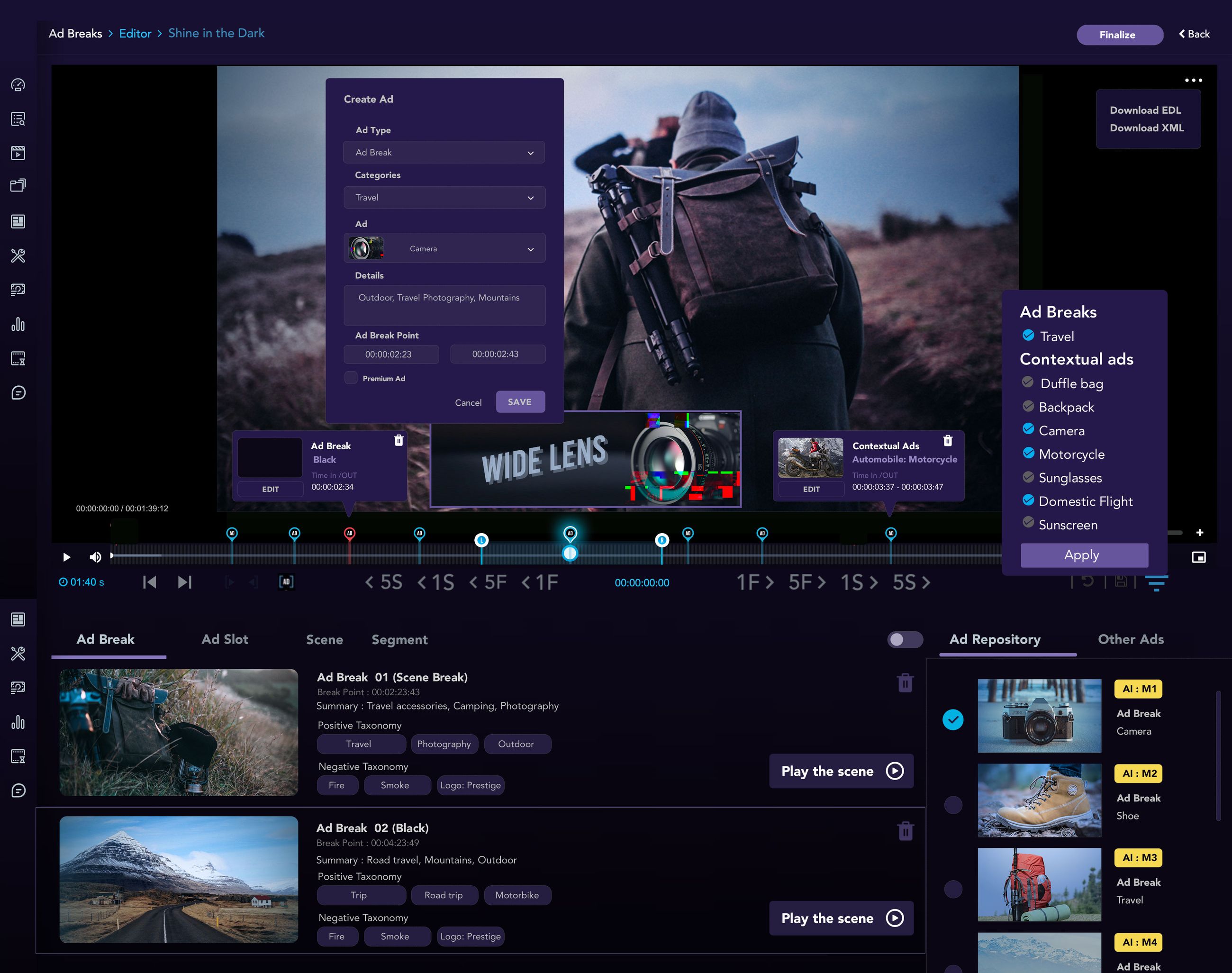Image resolution: width=1232 pixels, height=973 pixels.
Task: Toggle the switch beside Ad Repository
Action: [x=905, y=639]
